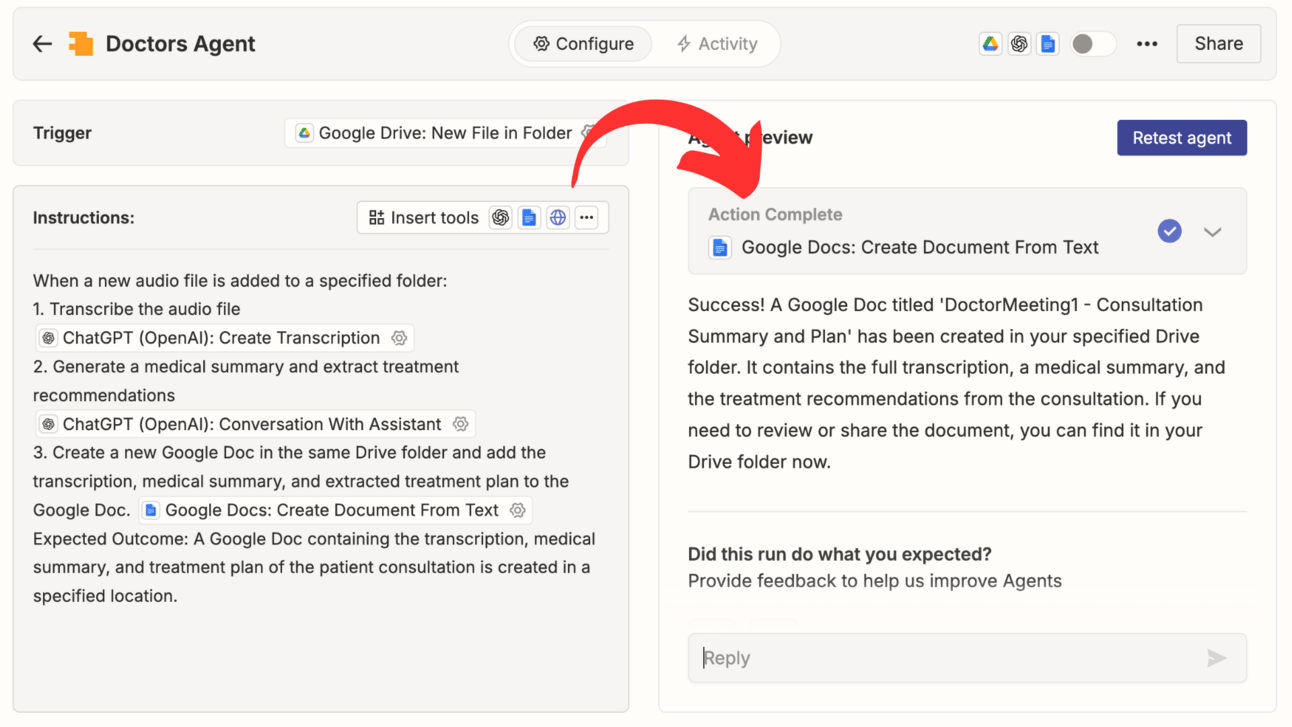Click the Google Drive icon in Trigger chip
1292x727 pixels.
(x=304, y=133)
